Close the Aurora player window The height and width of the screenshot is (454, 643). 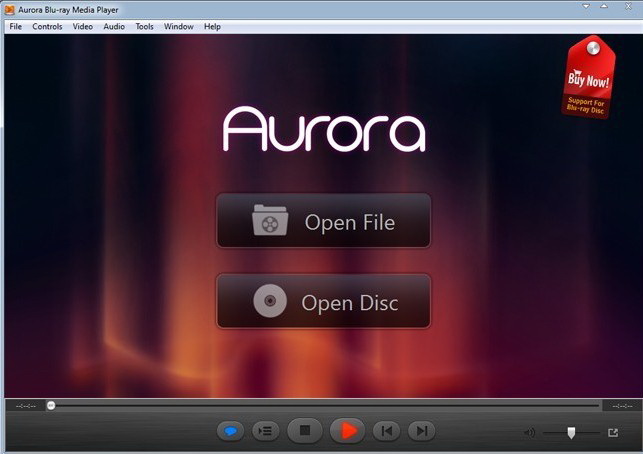coord(628,6)
